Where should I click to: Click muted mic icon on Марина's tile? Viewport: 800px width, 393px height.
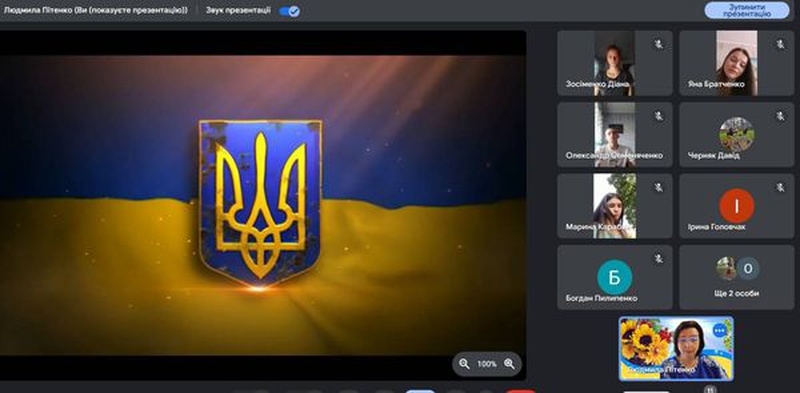tap(659, 188)
